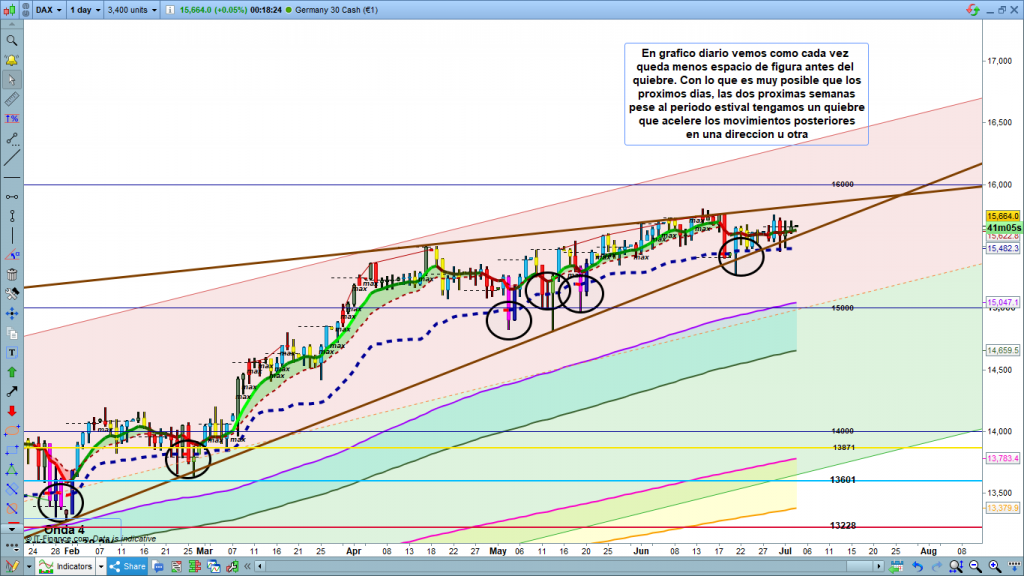1024x576 pixels.
Task: Select the ruler measurement tool
Action: [x=12, y=101]
